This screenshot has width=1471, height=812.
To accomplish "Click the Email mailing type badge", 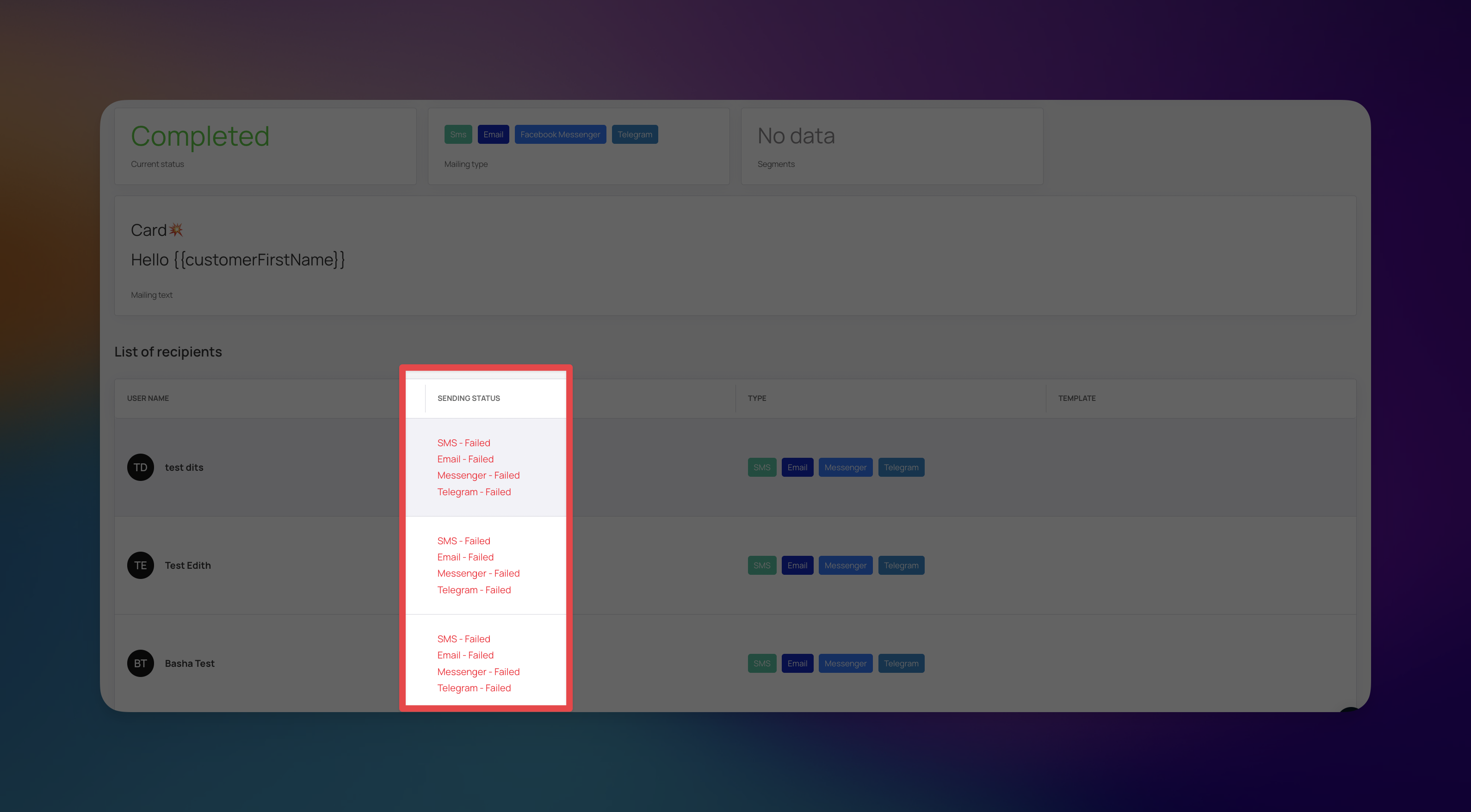I will click(x=493, y=134).
